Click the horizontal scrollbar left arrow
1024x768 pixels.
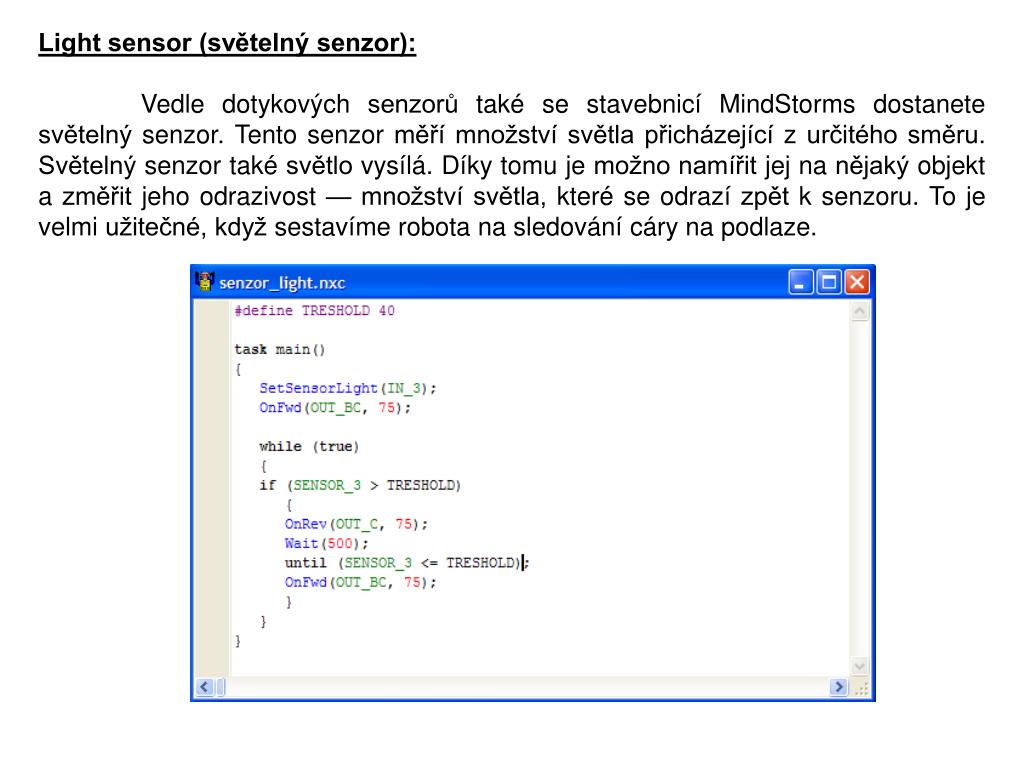204,687
